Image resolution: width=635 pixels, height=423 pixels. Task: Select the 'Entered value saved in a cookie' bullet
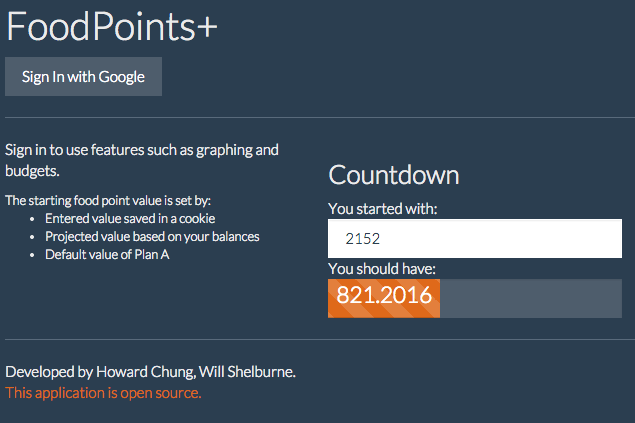(130, 218)
